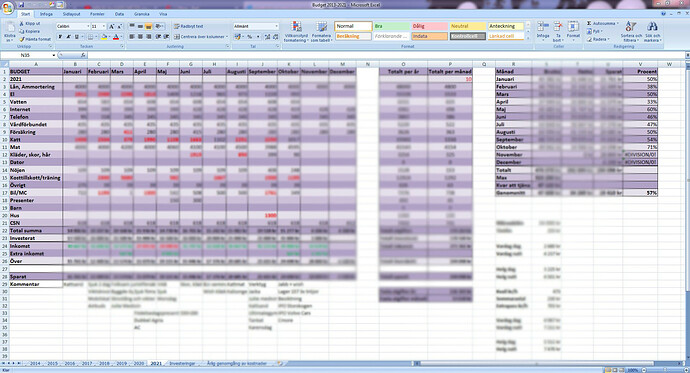690x373 pixels.
Task: Click the Klipp ut scissors icon
Action: pyautogui.click(x=22, y=23)
